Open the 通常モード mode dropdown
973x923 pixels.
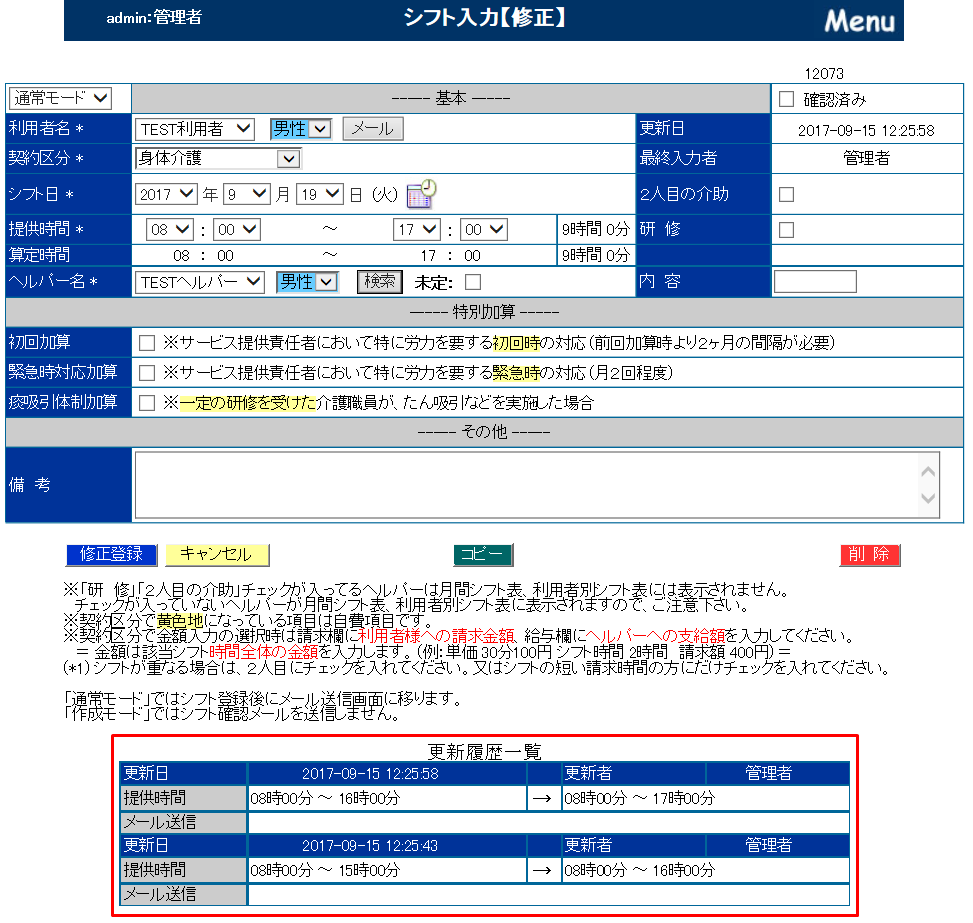pos(60,98)
